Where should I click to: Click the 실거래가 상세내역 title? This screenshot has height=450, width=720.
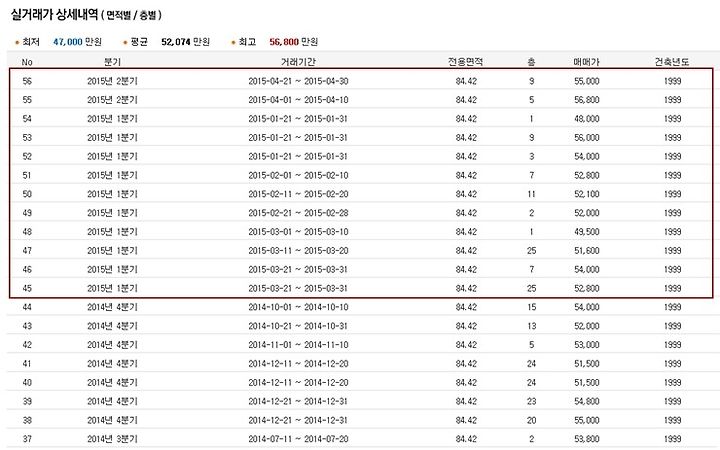click(54, 15)
